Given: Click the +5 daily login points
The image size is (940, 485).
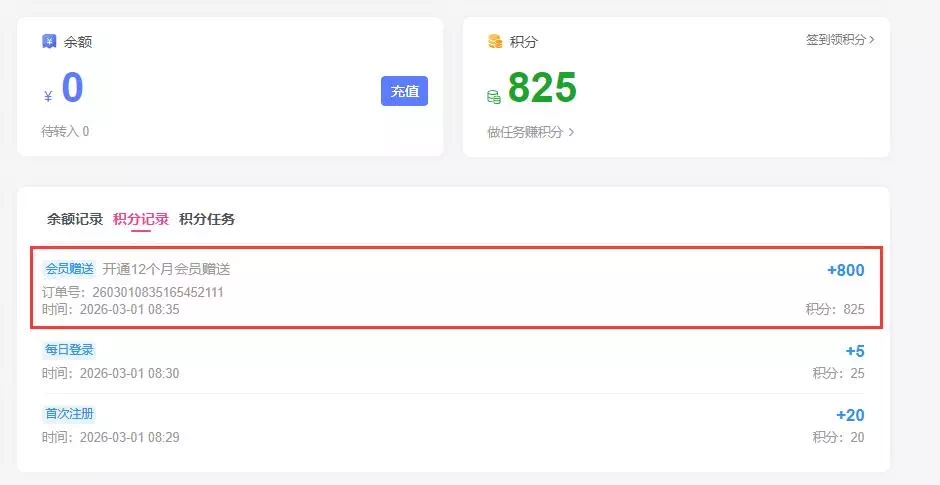Looking at the screenshot, I should click(x=854, y=351).
